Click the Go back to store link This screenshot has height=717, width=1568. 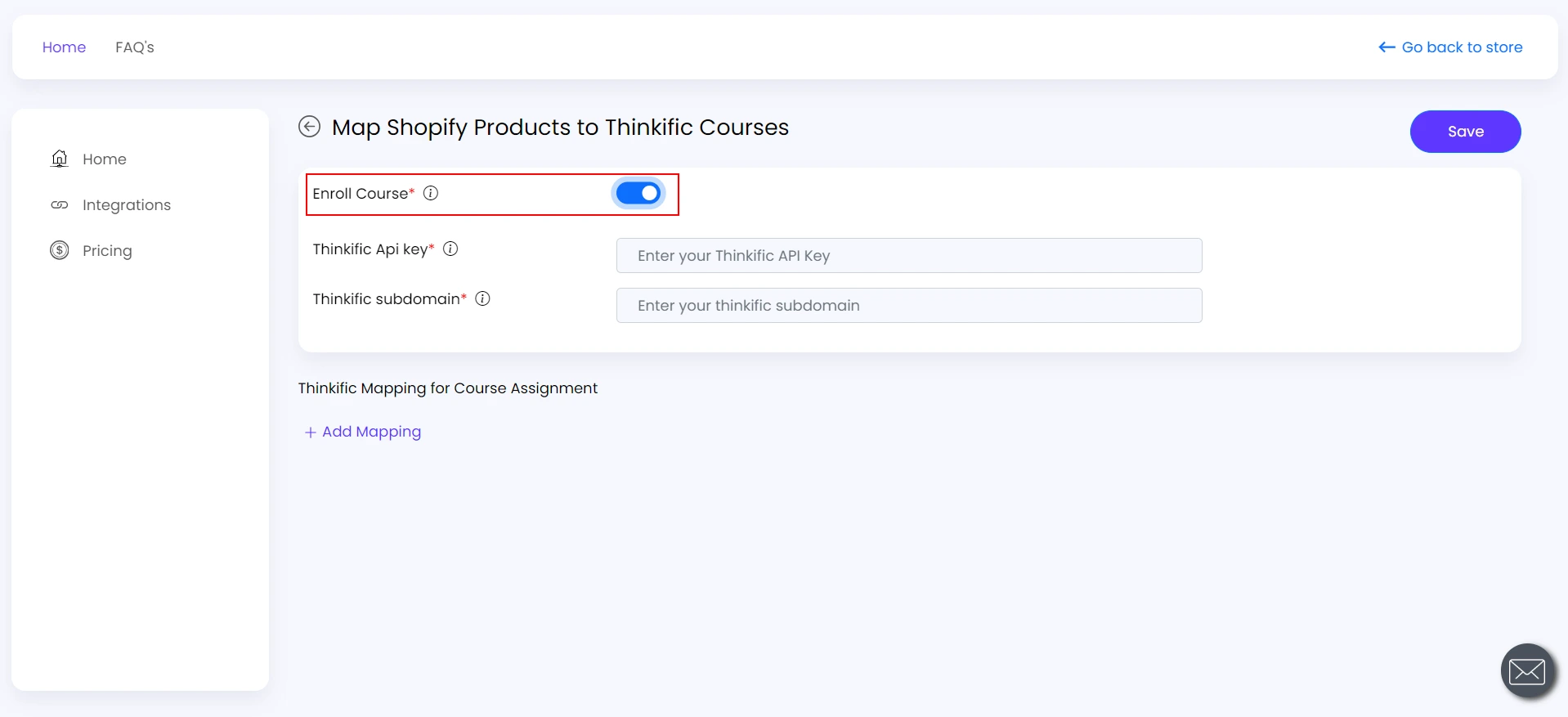[x=1450, y=47]
